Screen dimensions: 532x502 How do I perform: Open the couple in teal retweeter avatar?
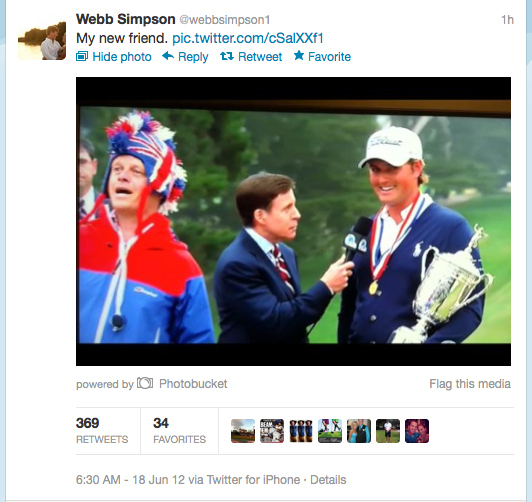pos(359,431)
